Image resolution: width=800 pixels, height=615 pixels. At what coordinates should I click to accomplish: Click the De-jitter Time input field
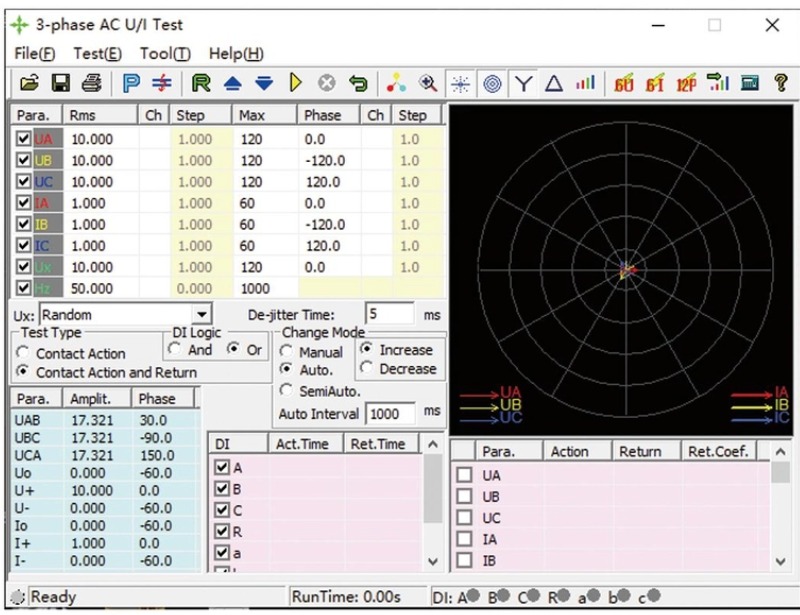[388, 315]
